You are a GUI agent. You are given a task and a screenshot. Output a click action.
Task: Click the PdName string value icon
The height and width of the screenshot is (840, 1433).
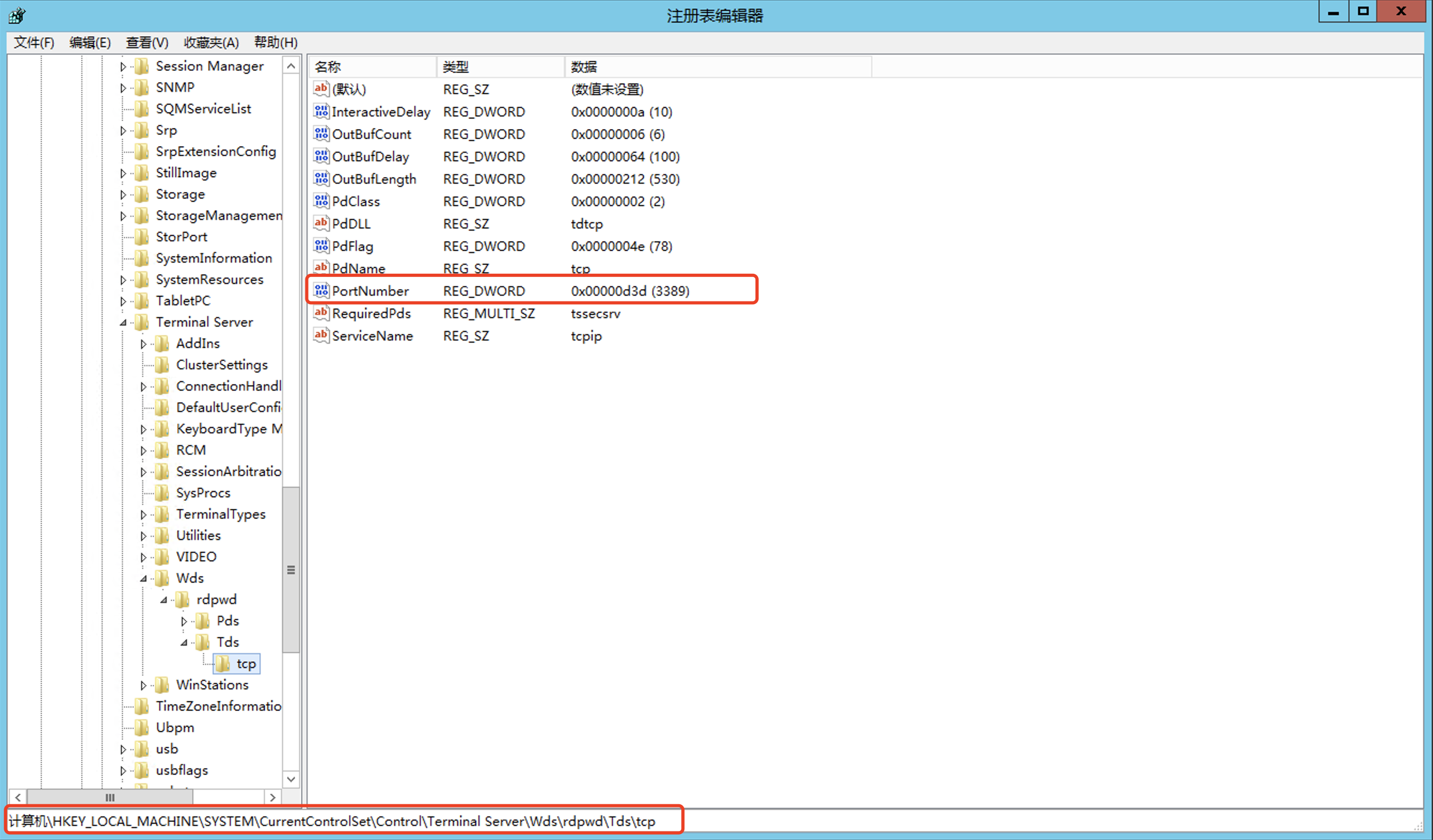(x=321, y=268)
